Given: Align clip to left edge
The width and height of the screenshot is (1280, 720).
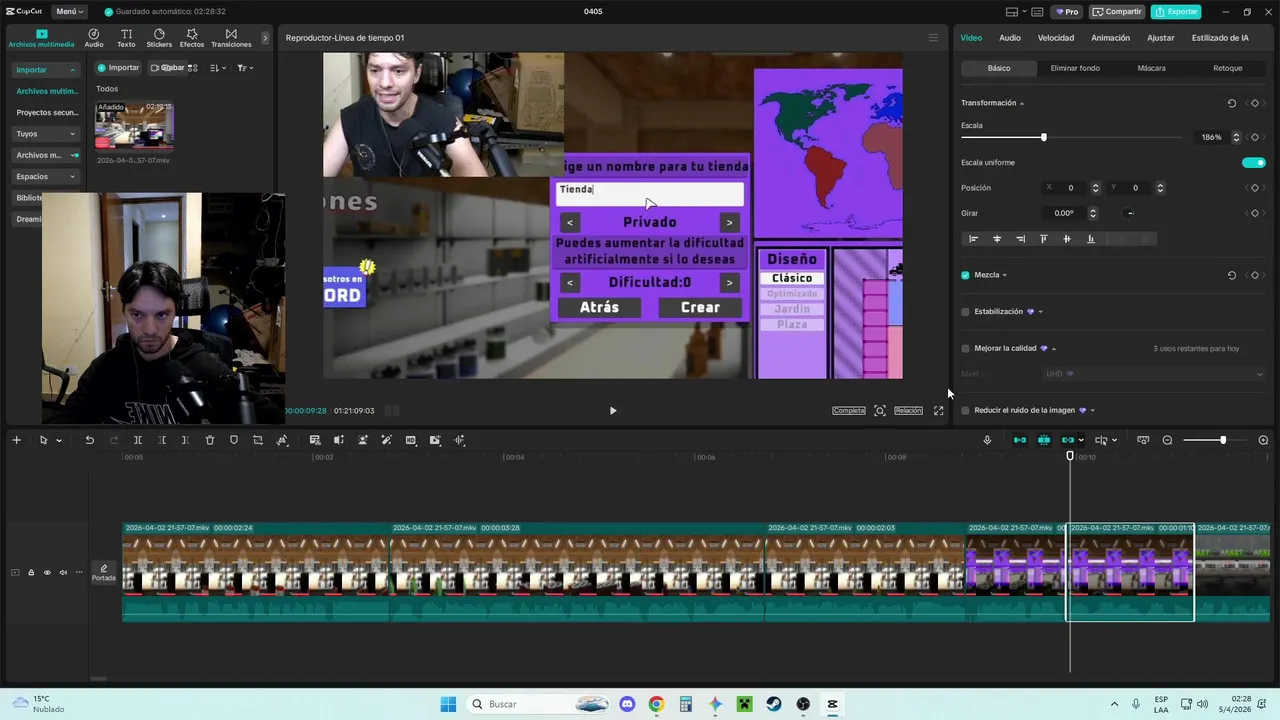Looking at the screenshot, I should point(973,239).
